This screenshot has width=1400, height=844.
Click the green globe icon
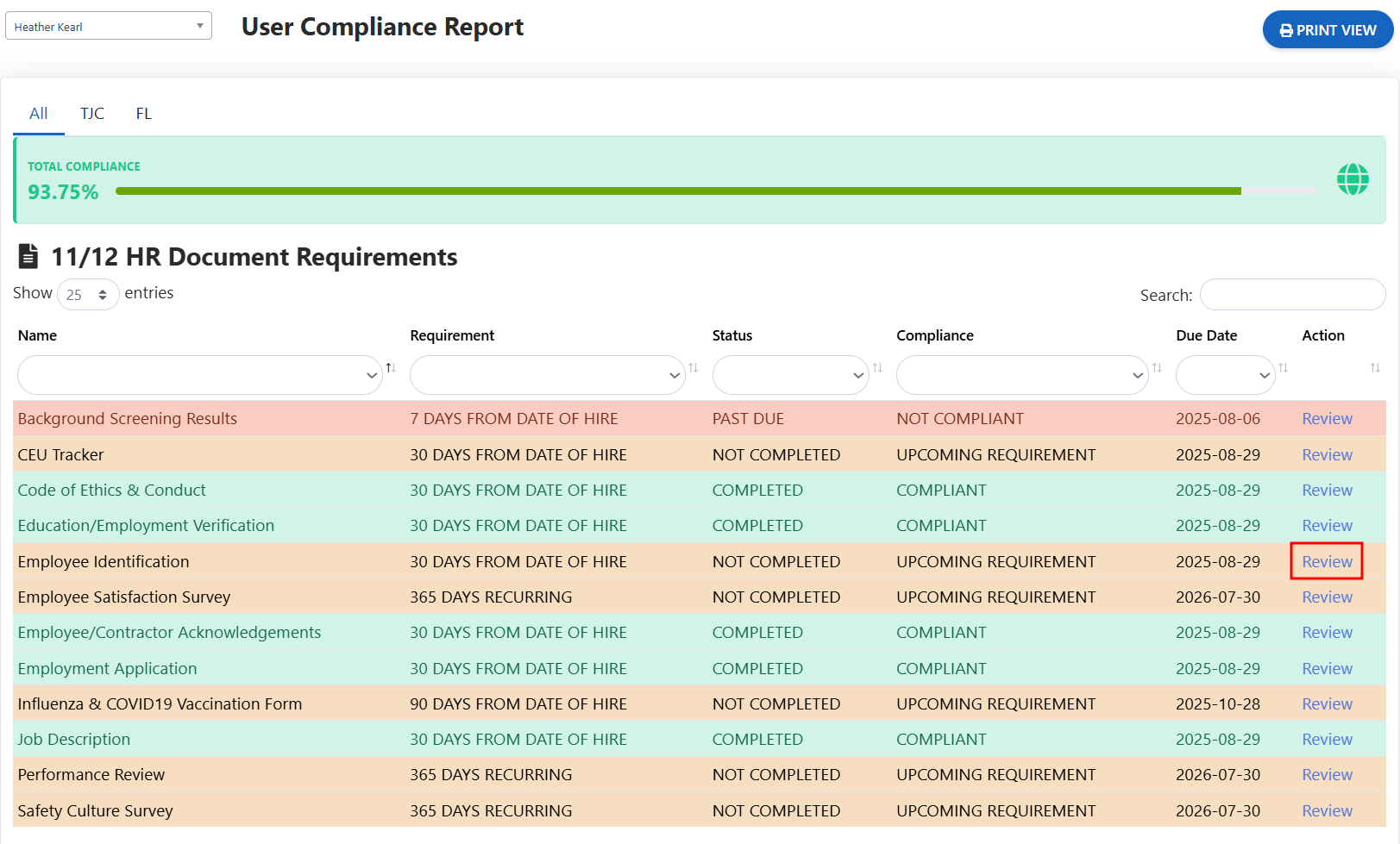pos(1352,179)
